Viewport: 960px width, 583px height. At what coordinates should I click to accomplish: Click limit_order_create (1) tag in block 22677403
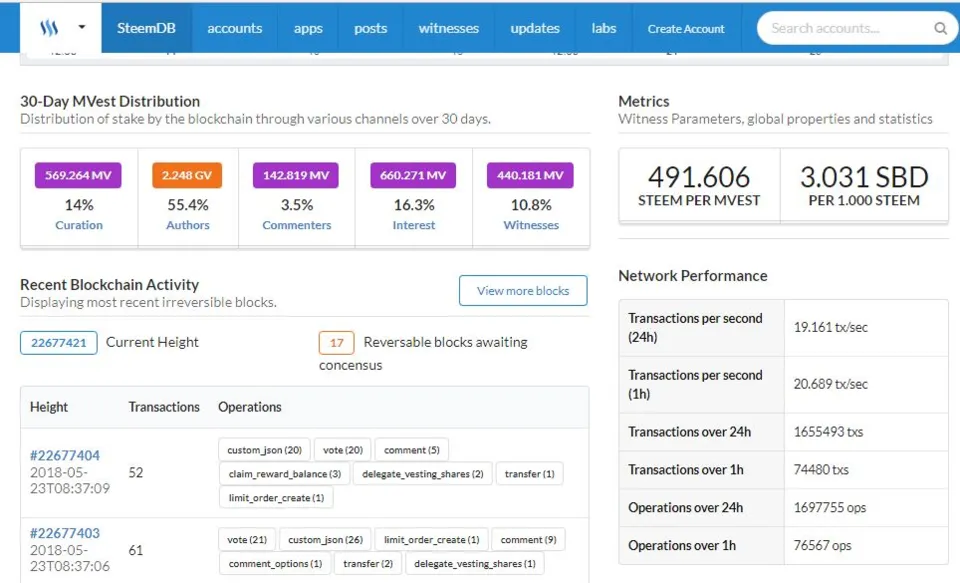(432, 540)
